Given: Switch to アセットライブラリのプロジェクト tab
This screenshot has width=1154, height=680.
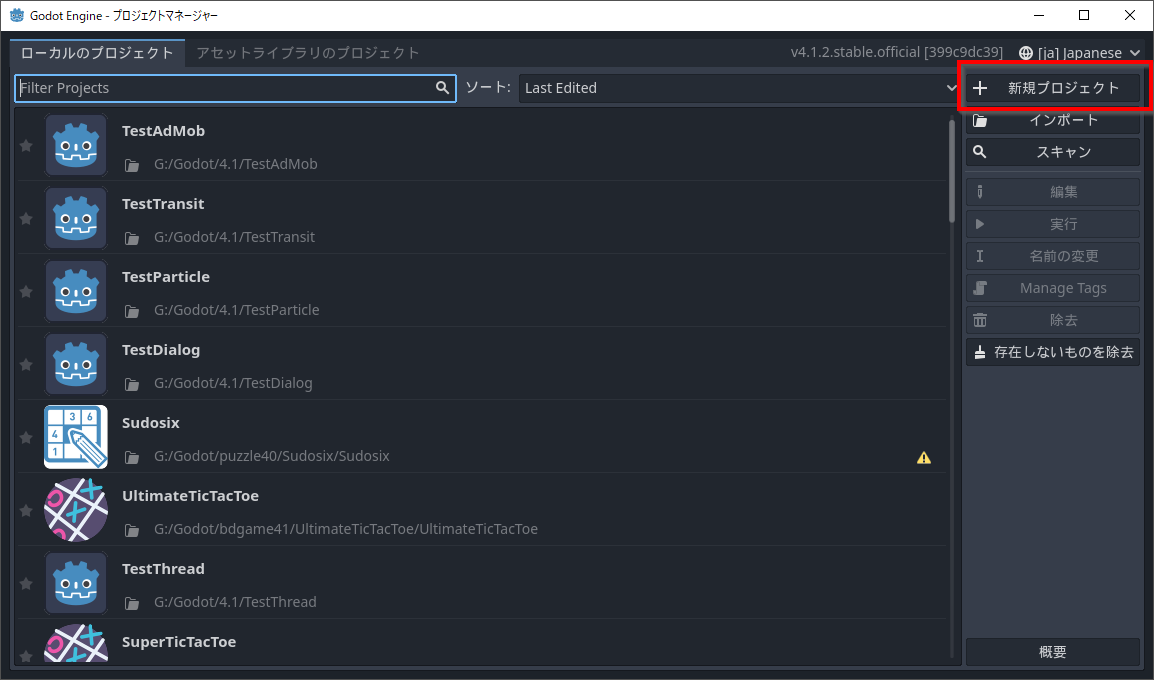Looking at the screenshot, I should 308,53.
